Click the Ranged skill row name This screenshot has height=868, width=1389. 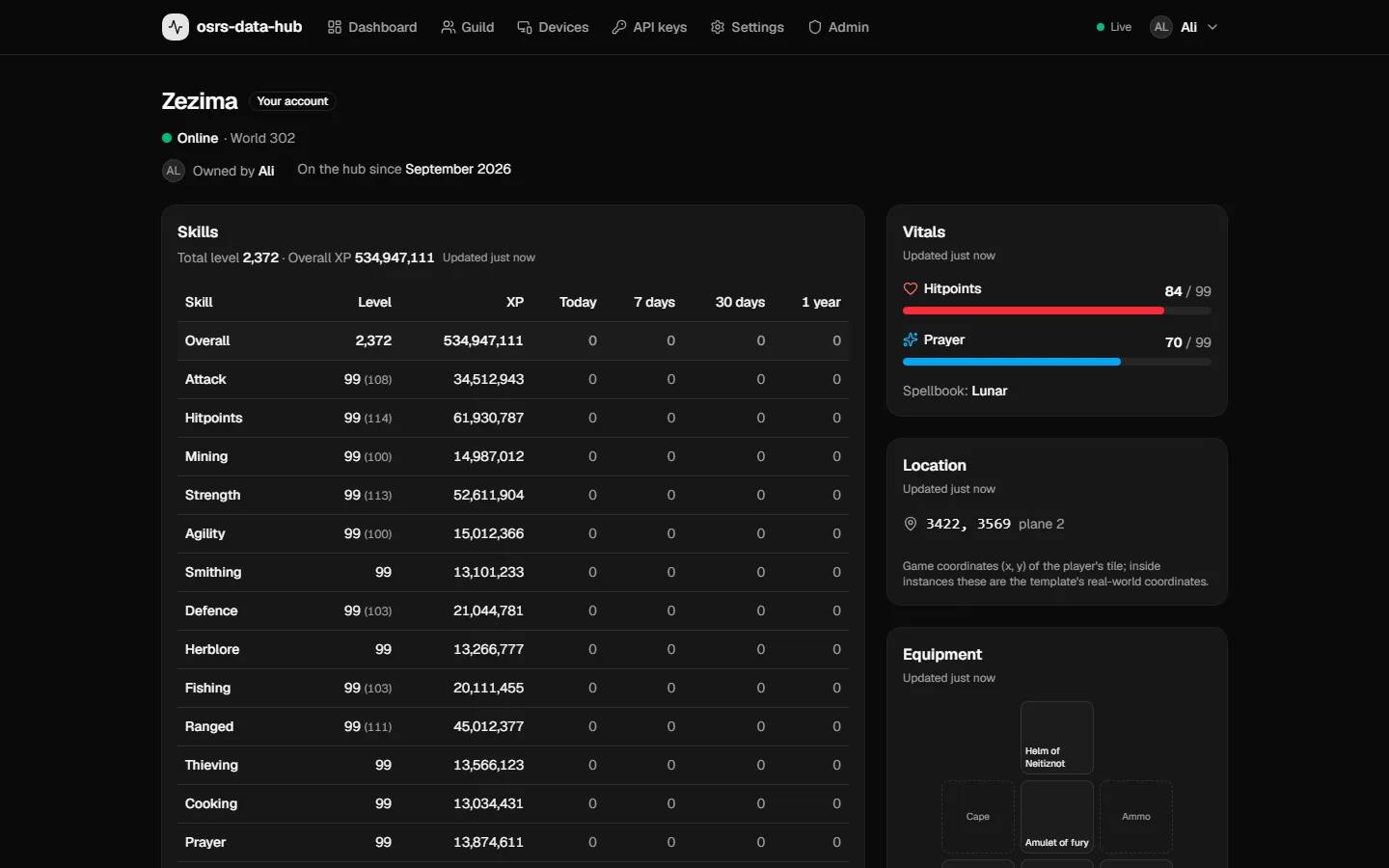(209, 726)
